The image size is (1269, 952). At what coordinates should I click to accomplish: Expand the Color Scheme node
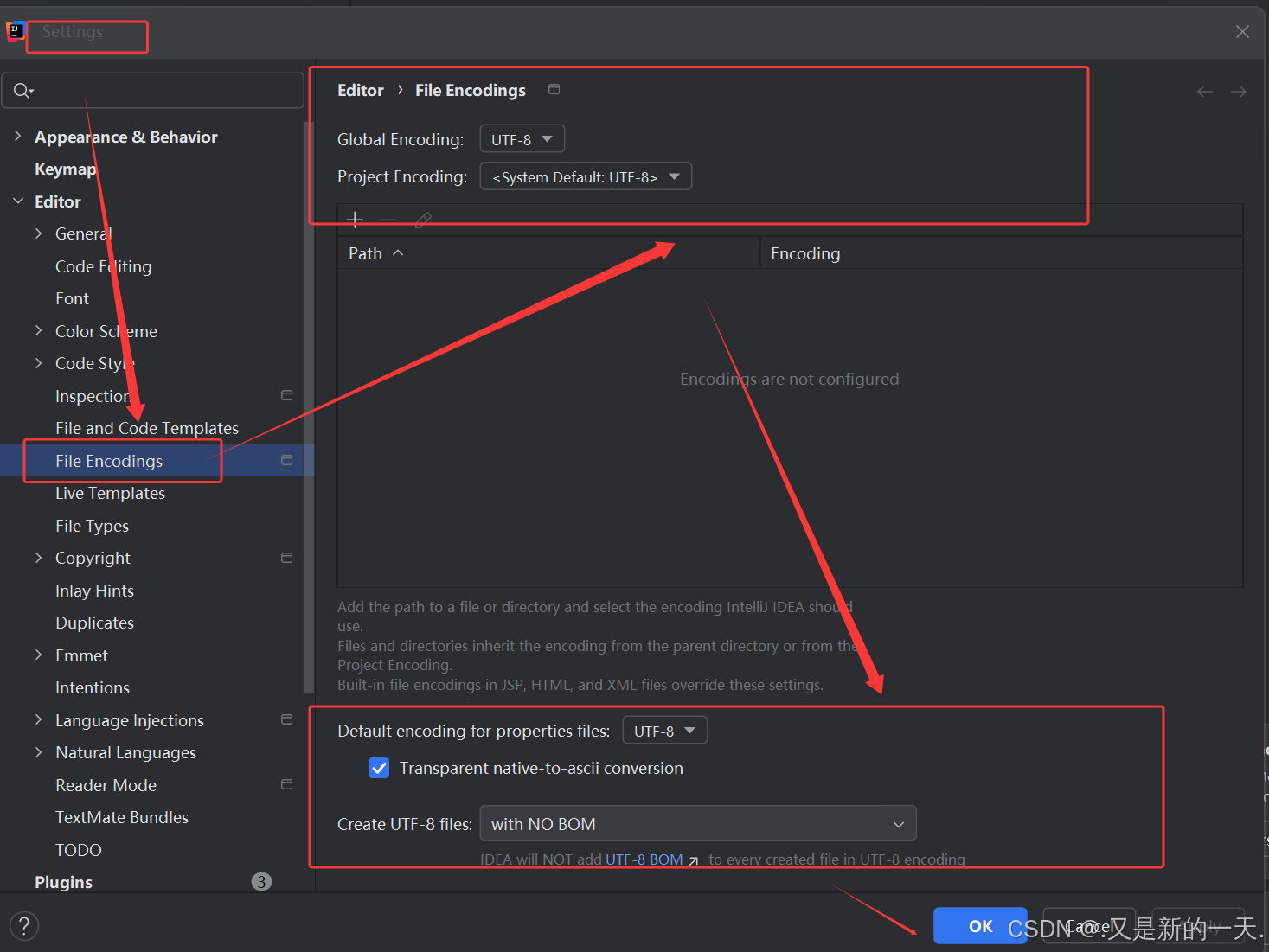[x=38, y=330]
